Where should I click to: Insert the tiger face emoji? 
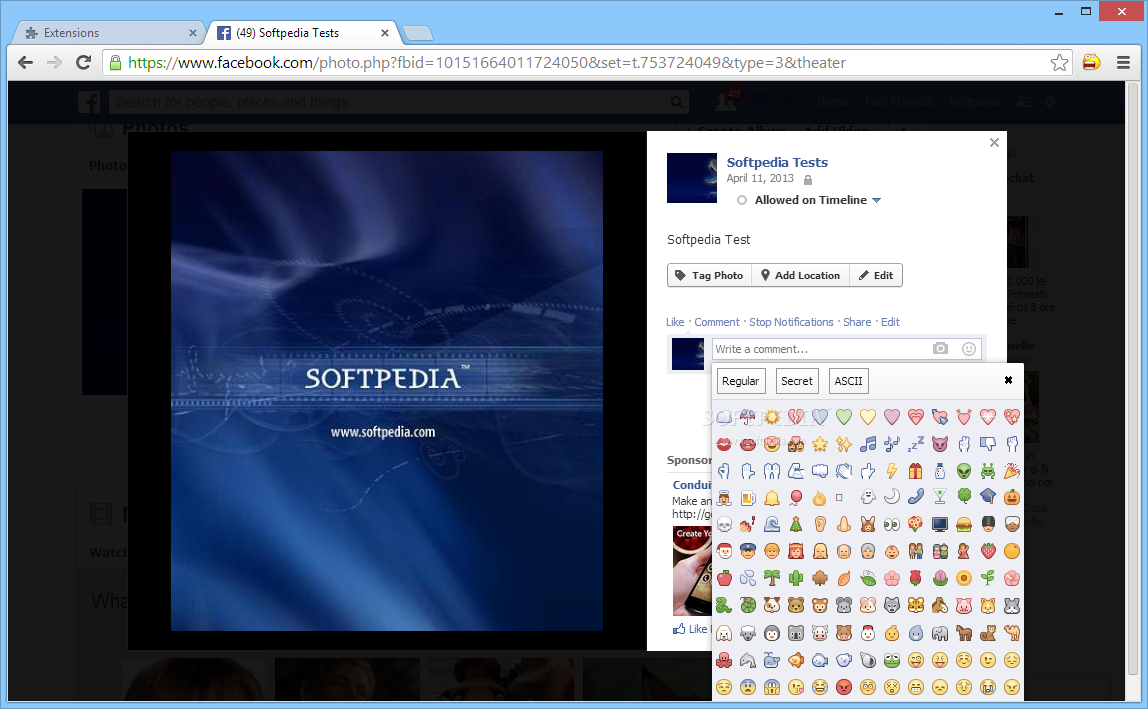(x=916, y=606)
